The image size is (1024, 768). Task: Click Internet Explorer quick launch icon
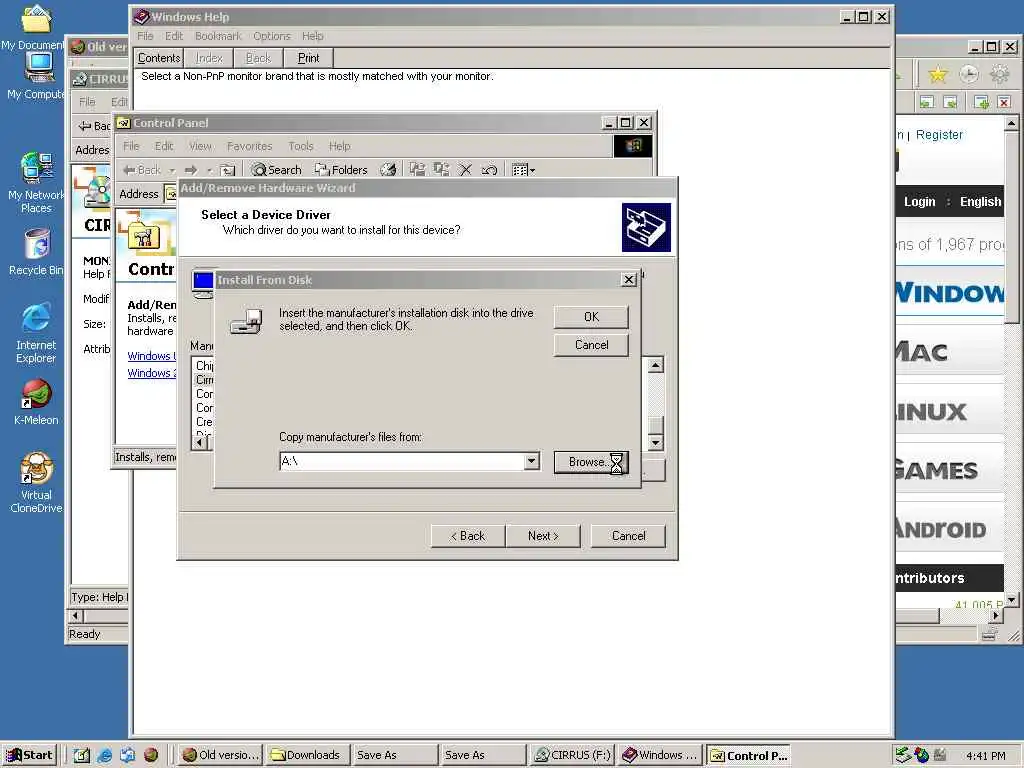104,755
